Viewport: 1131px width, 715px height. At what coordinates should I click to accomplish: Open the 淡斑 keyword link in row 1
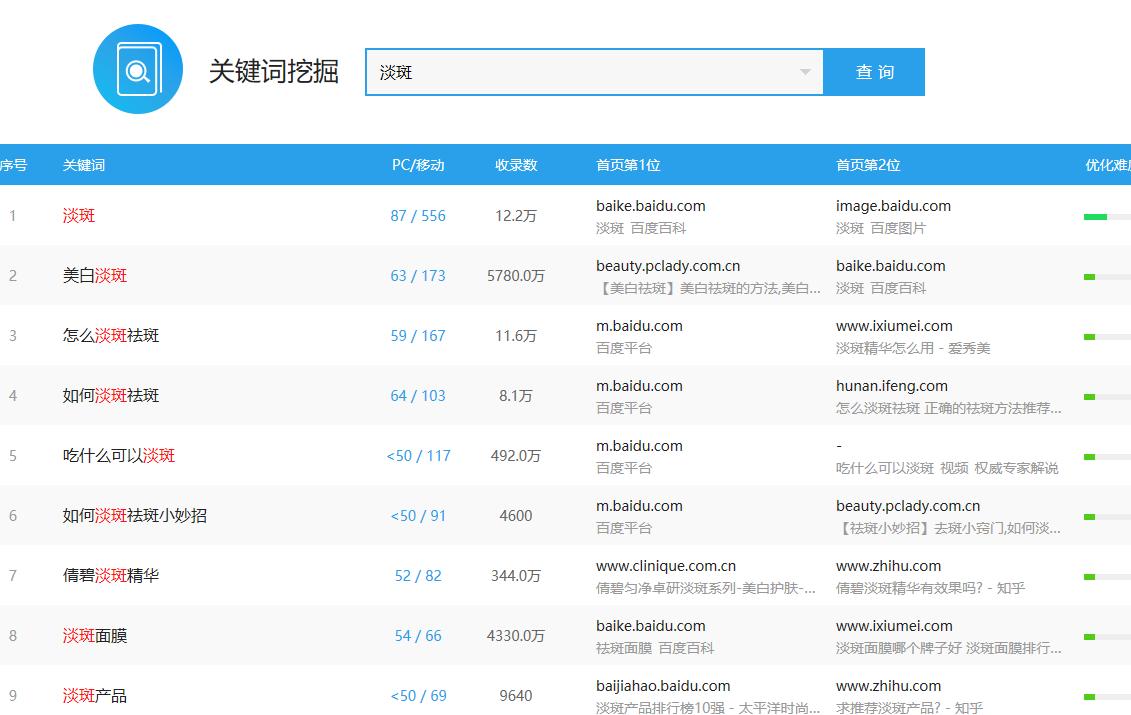pyautogui.click(x=77, y=215)
